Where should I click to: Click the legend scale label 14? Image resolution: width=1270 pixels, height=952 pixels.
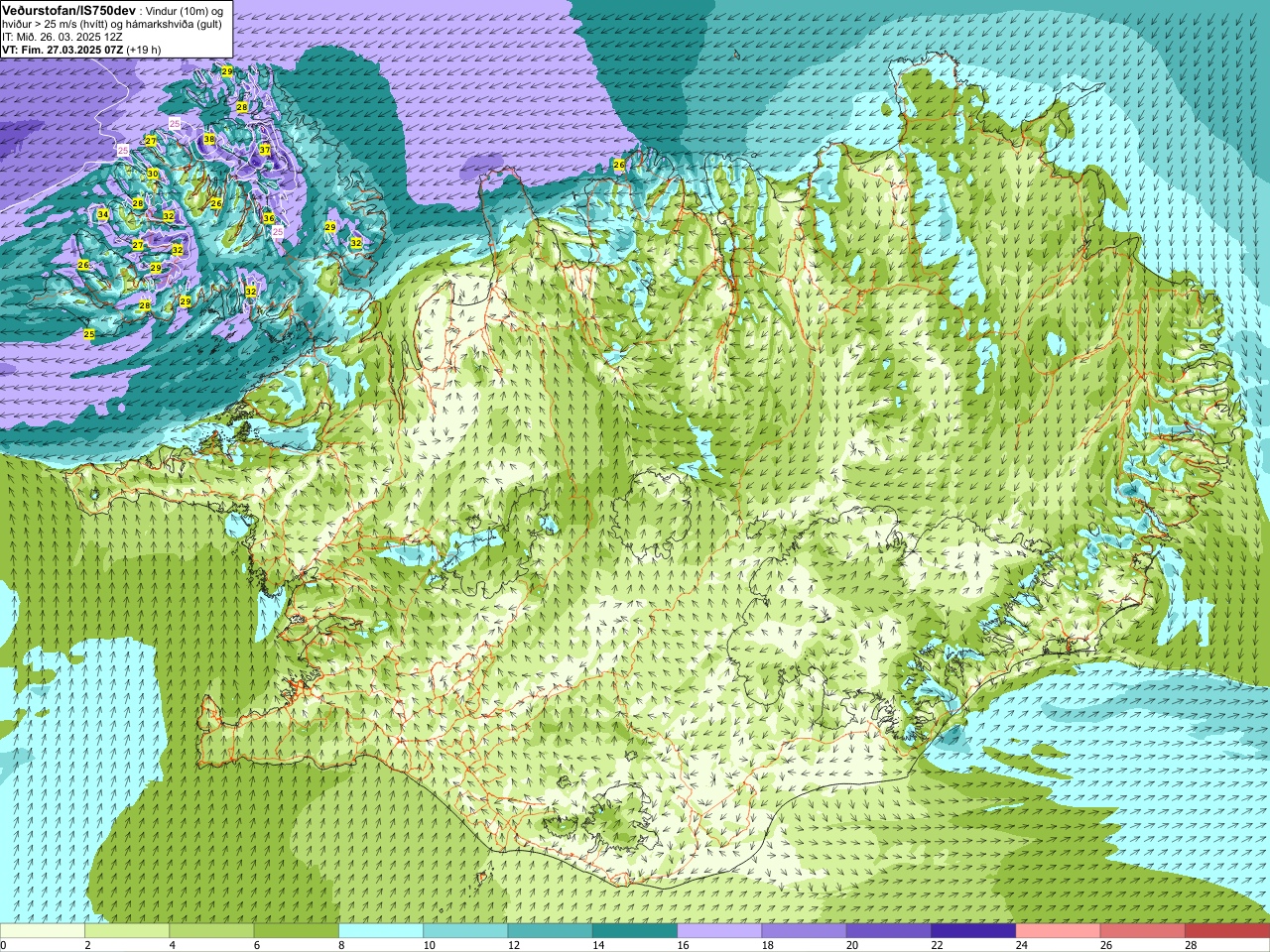point(598,945)
